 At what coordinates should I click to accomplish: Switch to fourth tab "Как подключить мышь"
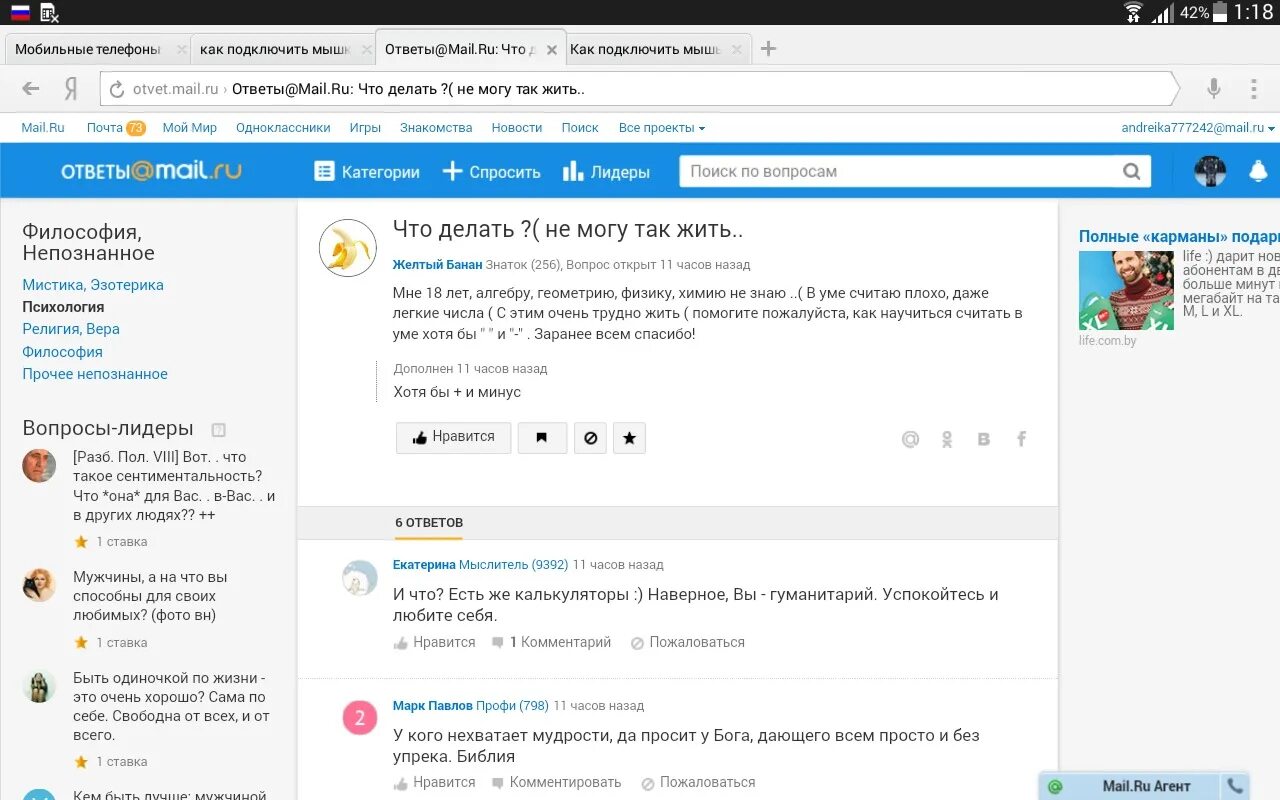click(646, 49)
